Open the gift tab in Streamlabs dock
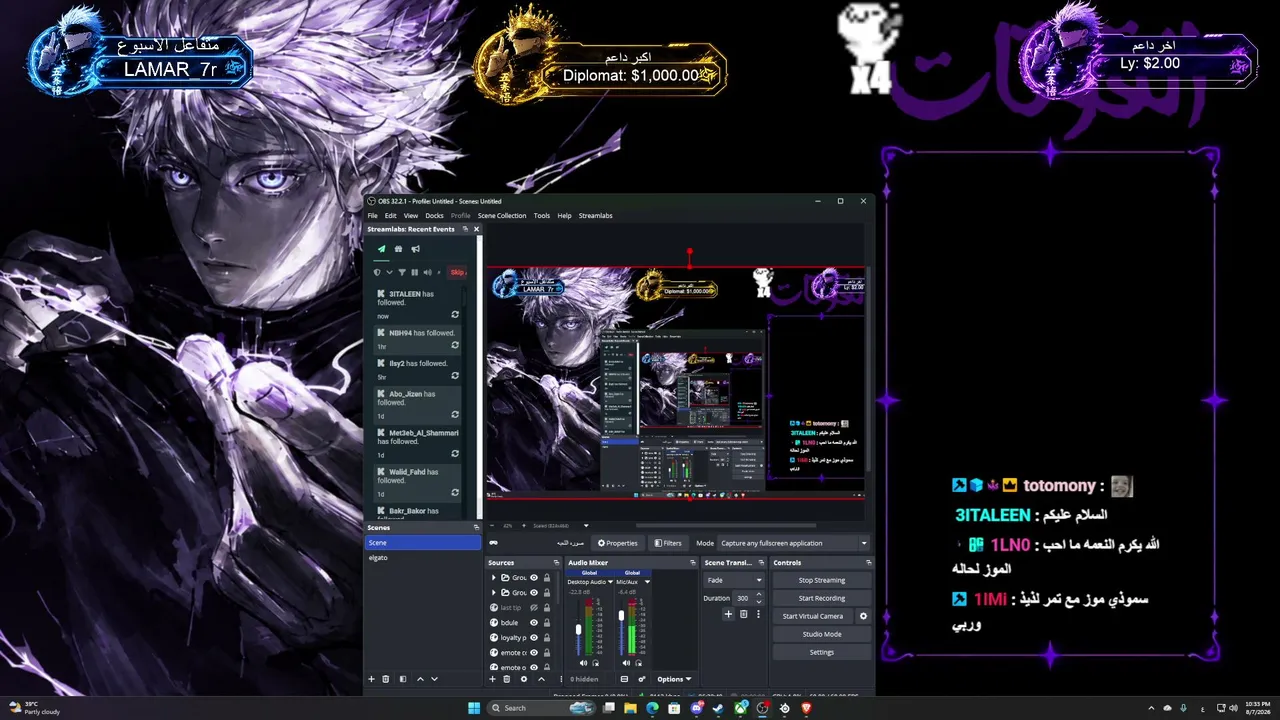The height and width of the screenshot is (720, 1280). (398, 249)
